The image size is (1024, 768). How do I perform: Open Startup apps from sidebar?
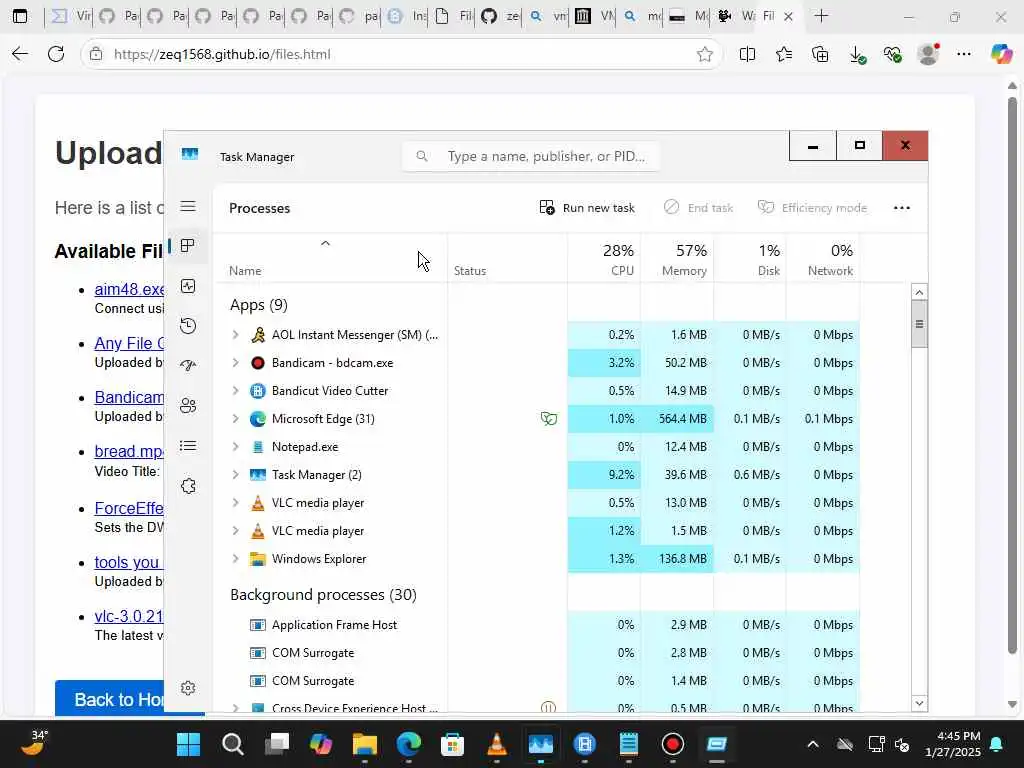coord(188,365)
